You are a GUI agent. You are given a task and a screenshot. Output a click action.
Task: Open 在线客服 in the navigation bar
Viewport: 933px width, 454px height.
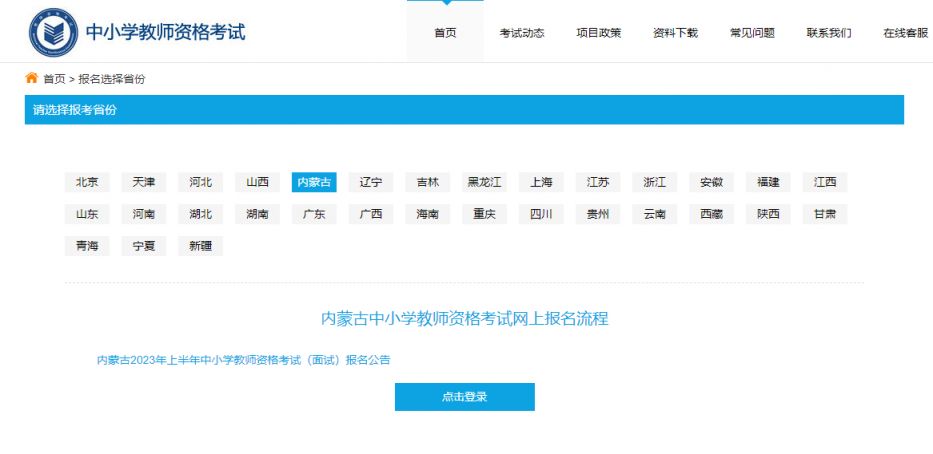pos(906,33)
